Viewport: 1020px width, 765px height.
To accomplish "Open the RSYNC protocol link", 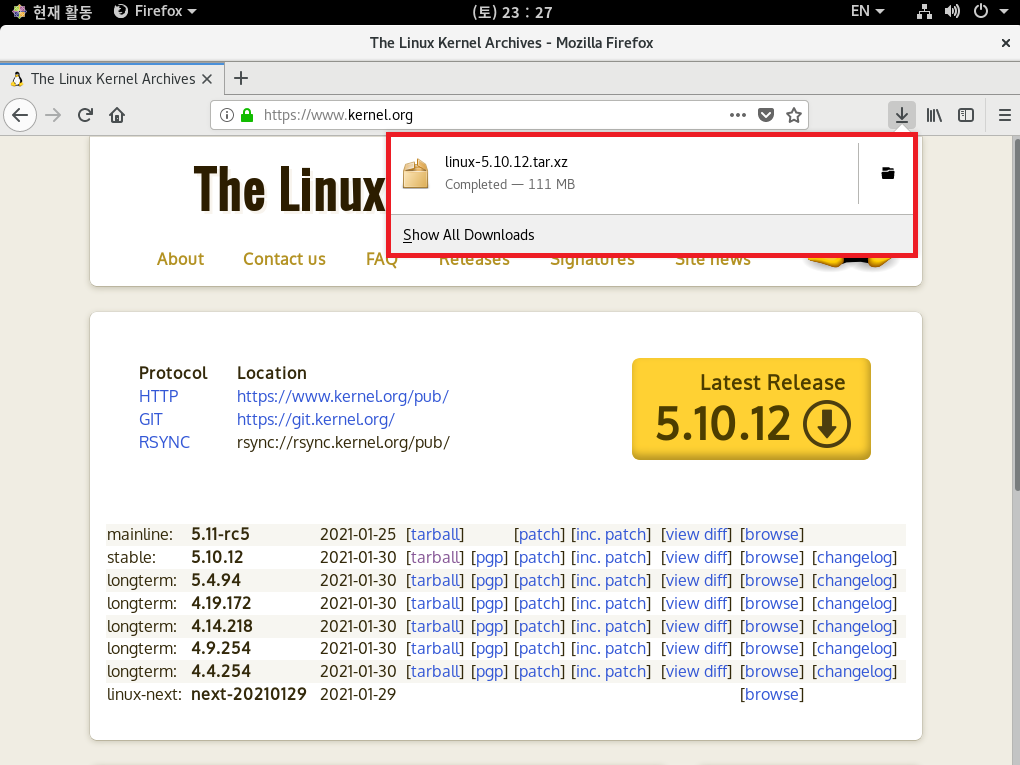I will (x=164, y=442).
